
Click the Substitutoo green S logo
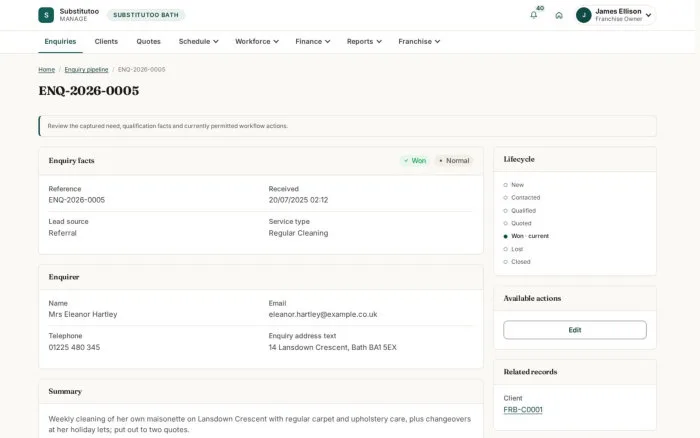[x=46, y=15]
